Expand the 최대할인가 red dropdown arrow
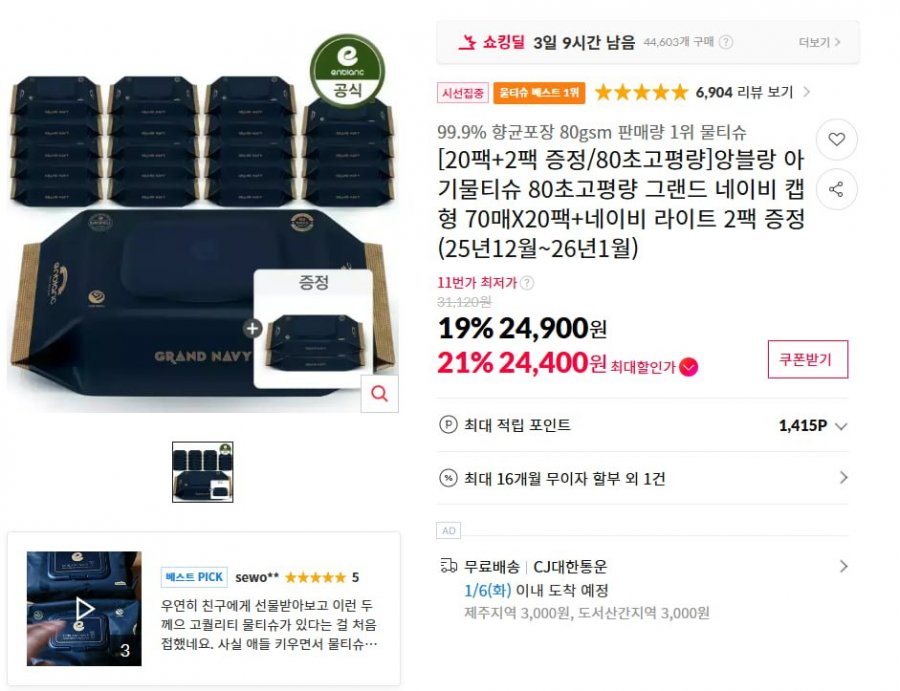 point(688,367)
